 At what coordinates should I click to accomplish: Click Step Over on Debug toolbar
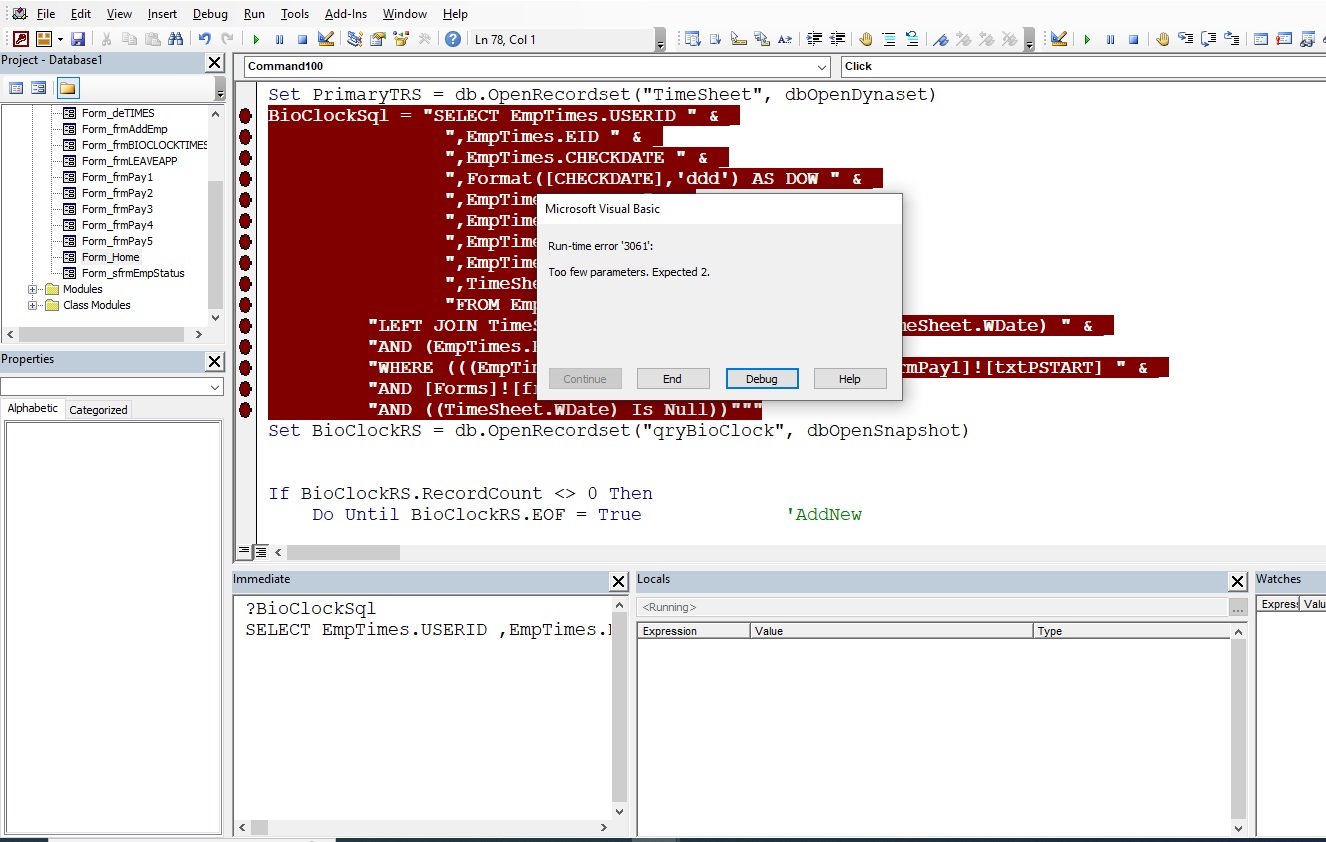click(x=1209, y=39)
